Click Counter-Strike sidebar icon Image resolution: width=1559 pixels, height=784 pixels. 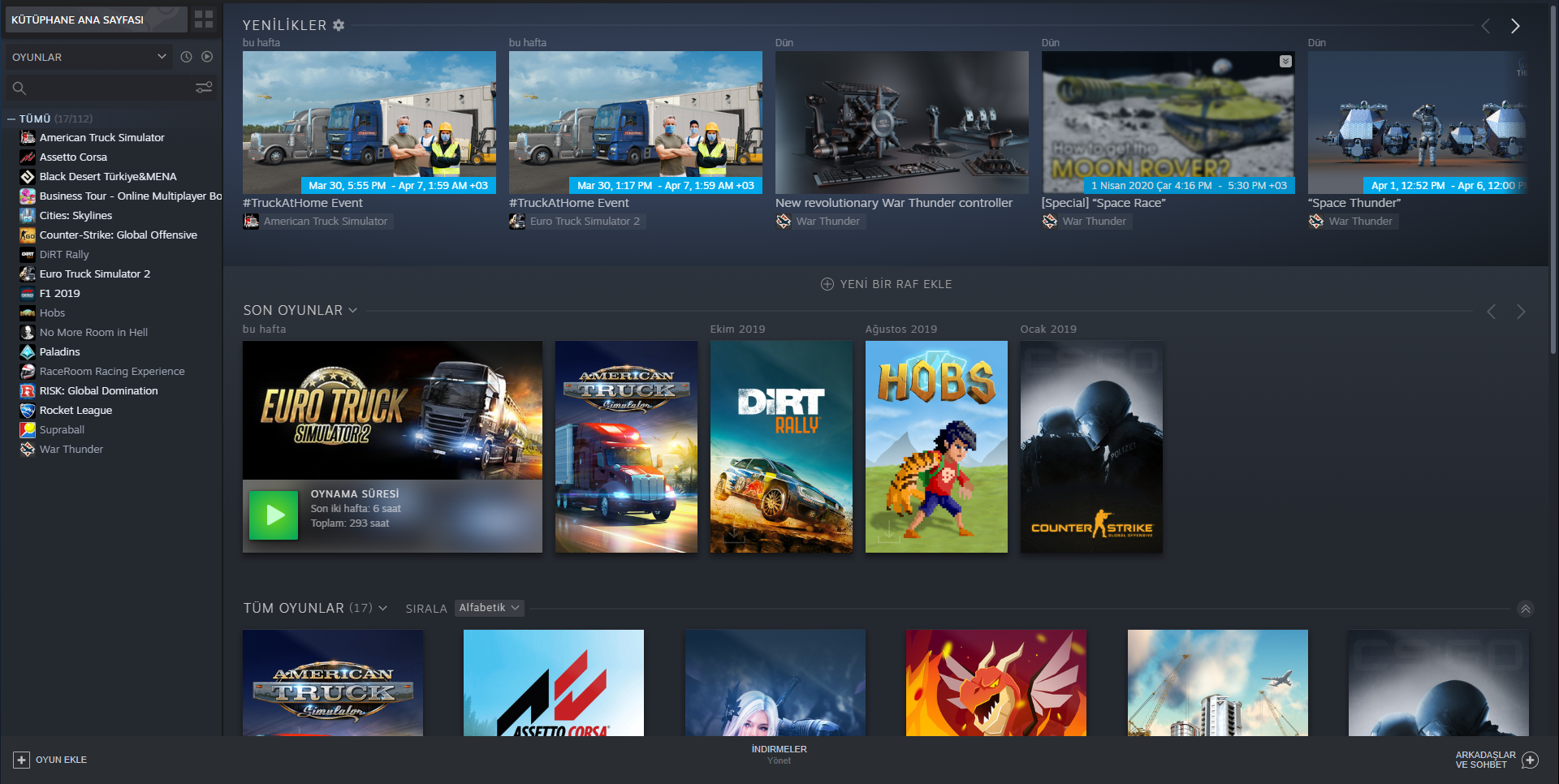pos(28,235)
